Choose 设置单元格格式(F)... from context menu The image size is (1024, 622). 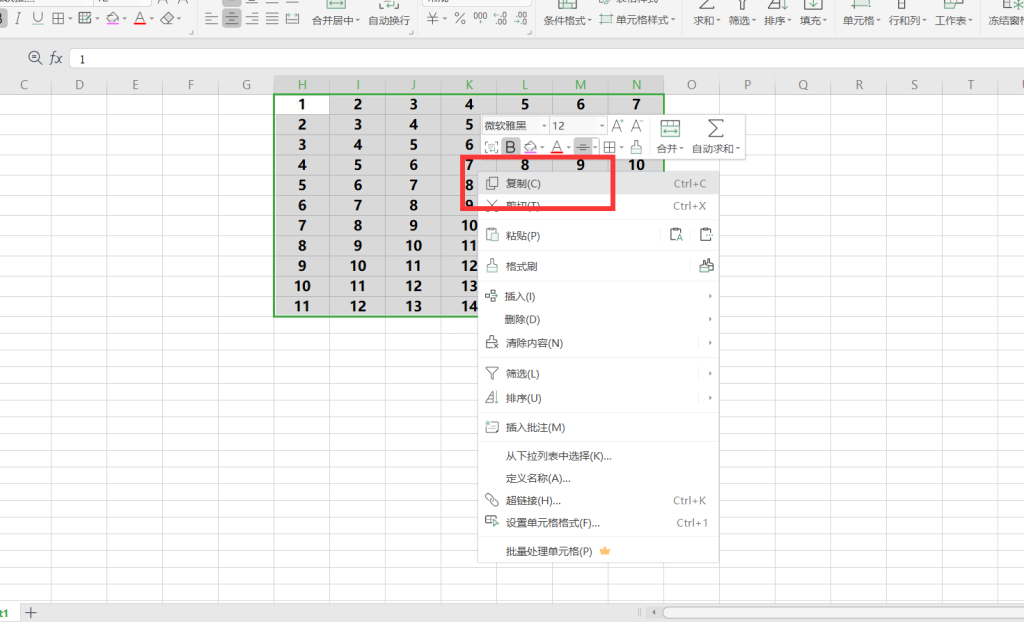point(598,522)
